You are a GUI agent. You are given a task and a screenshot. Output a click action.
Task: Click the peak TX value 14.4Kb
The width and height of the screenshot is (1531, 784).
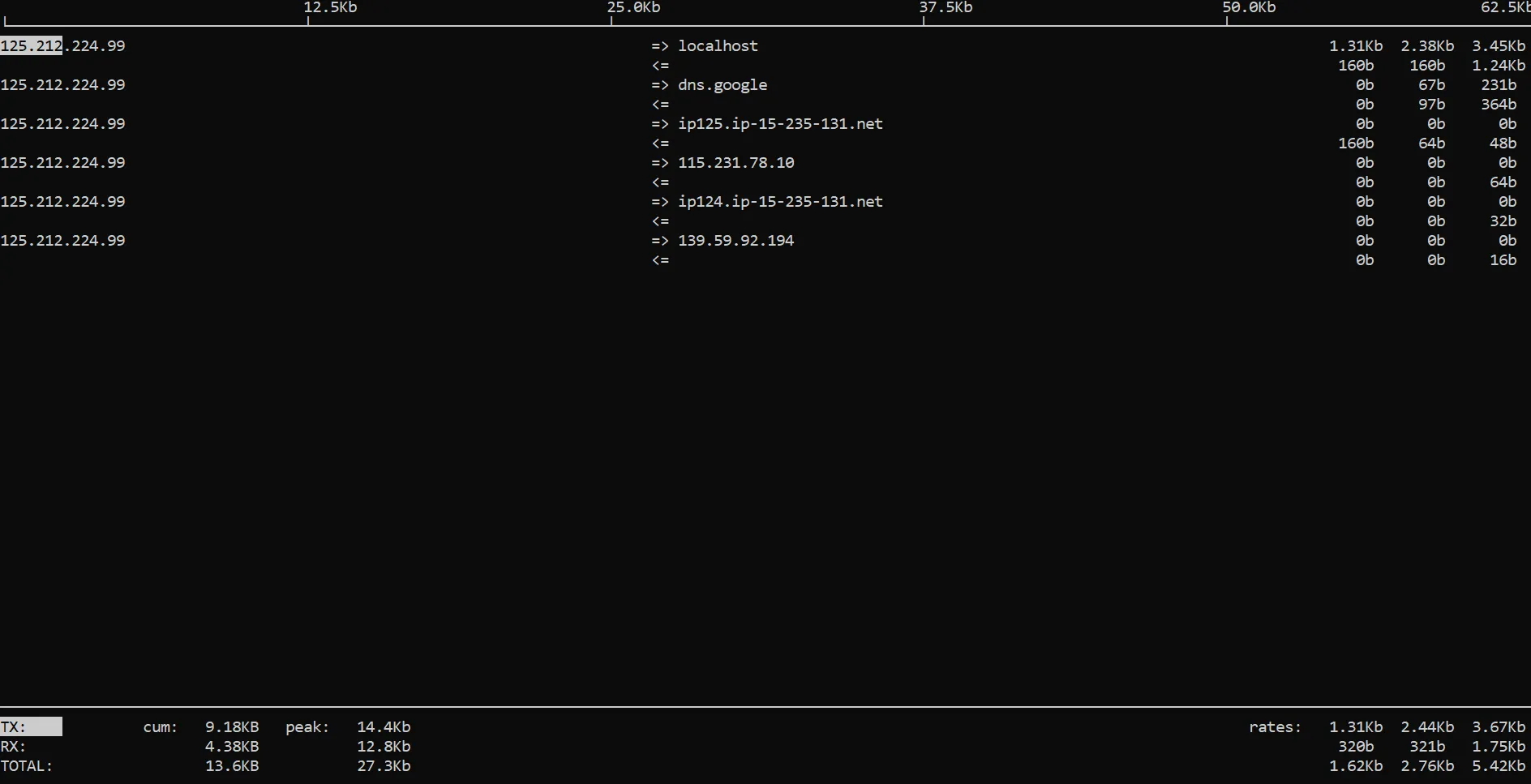[x=384, y=727]
